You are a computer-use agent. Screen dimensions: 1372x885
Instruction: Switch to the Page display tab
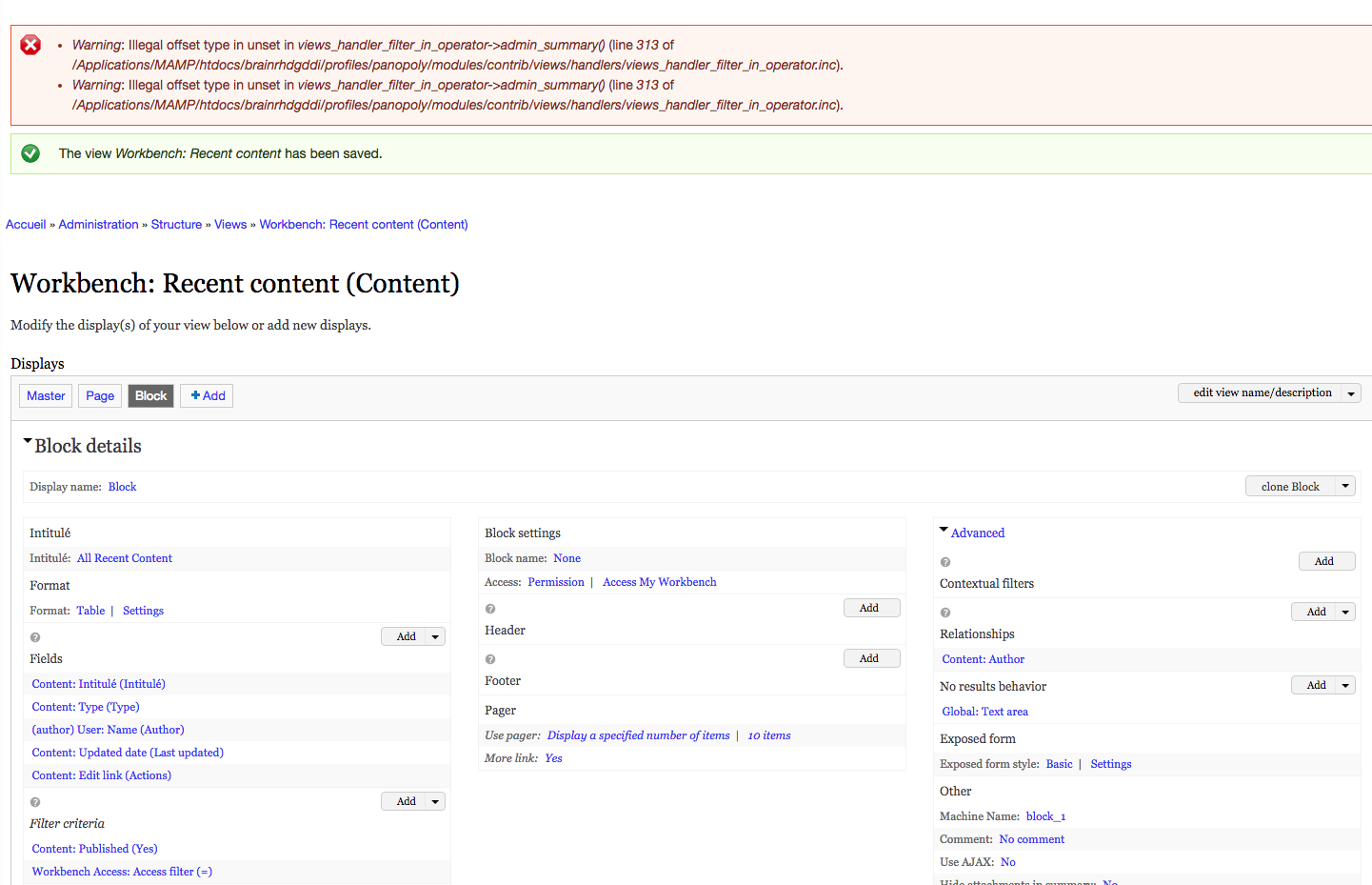pyautogui.click(x=99, y=395)
